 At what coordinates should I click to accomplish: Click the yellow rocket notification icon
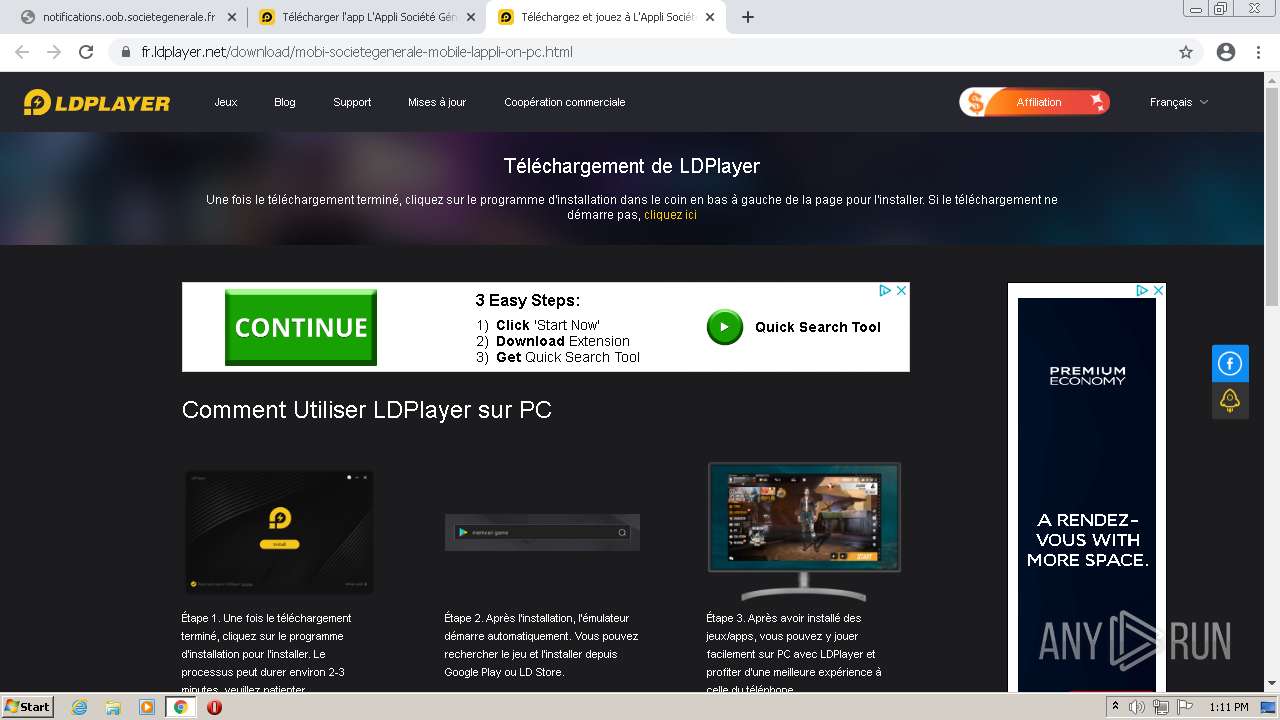coord(1230,400)
